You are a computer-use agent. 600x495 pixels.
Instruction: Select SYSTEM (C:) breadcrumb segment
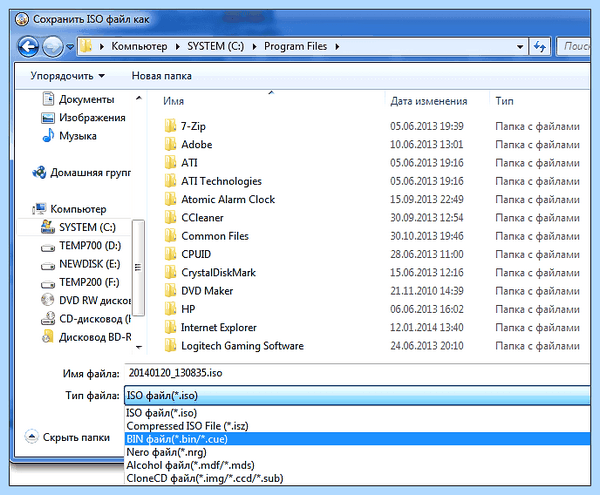(x=215, y=46)
